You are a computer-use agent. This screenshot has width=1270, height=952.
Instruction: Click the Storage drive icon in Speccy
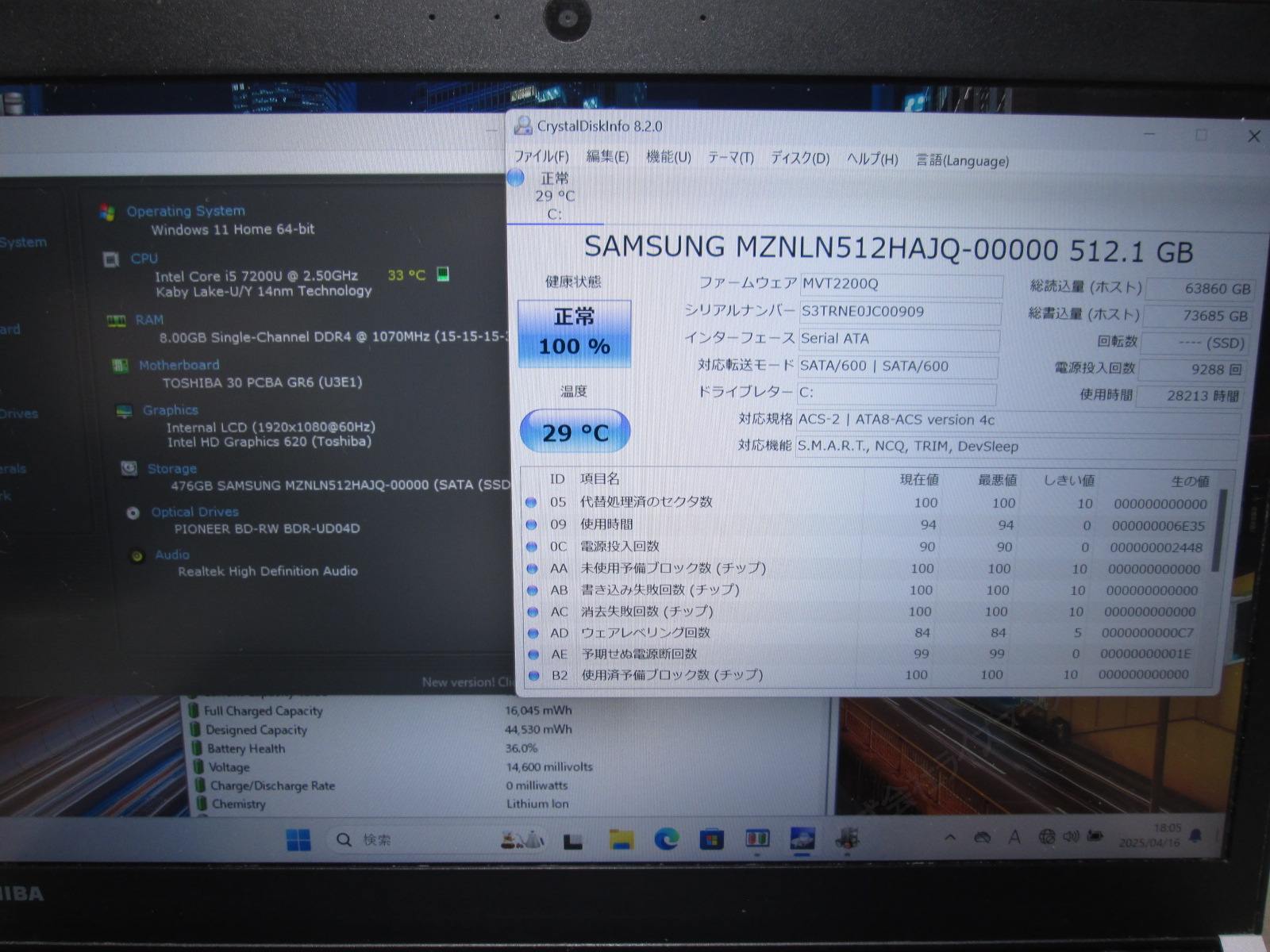pyautogui.click(x=129, y=469)
